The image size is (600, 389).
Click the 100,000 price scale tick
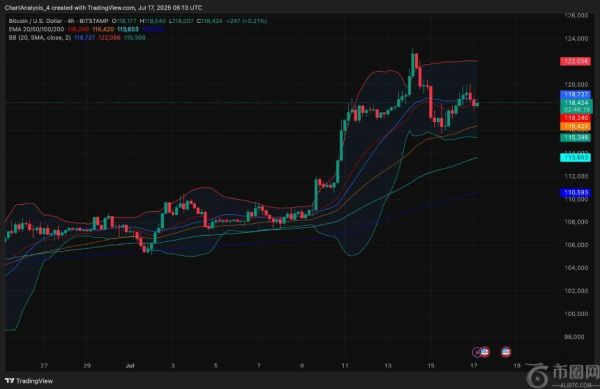576,314
